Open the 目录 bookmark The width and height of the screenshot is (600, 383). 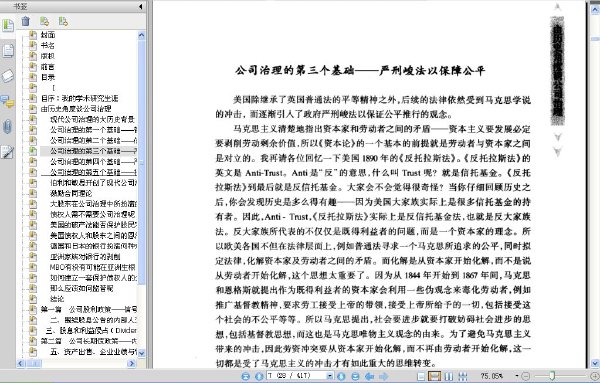tap(48, 77)
